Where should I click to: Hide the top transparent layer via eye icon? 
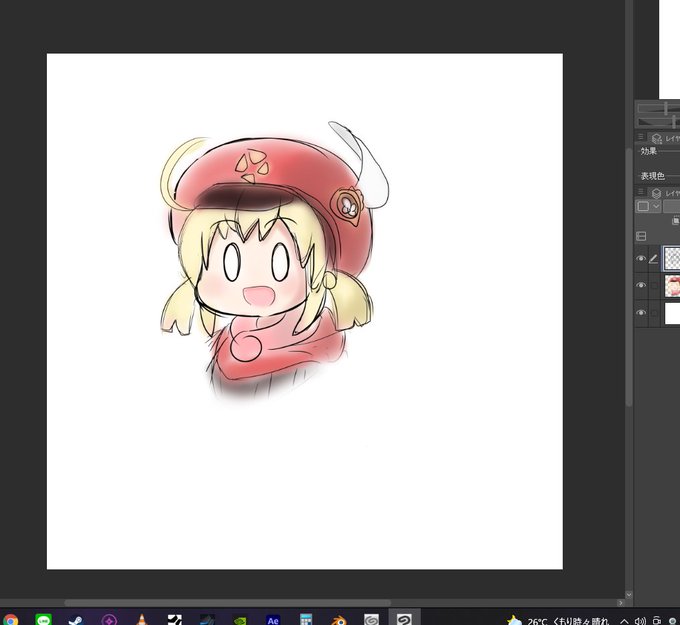641,259
